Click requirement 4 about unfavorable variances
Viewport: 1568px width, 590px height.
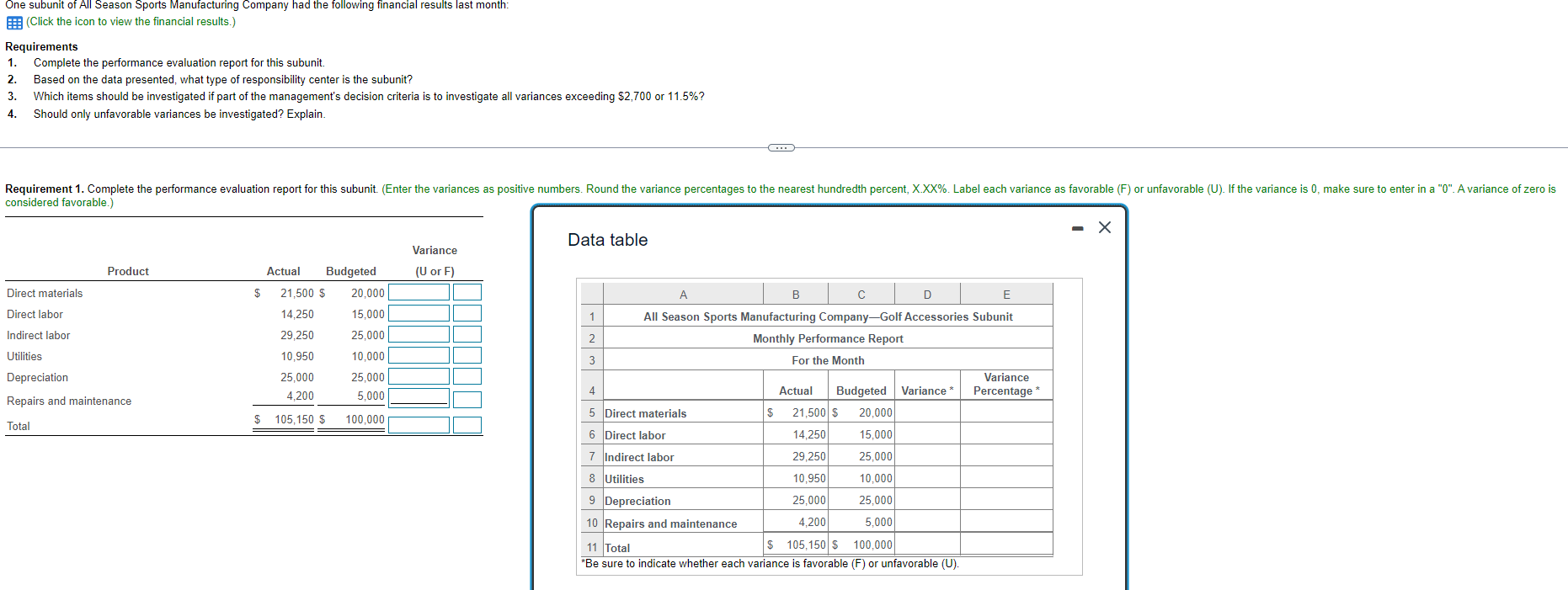tap(179, 114)
